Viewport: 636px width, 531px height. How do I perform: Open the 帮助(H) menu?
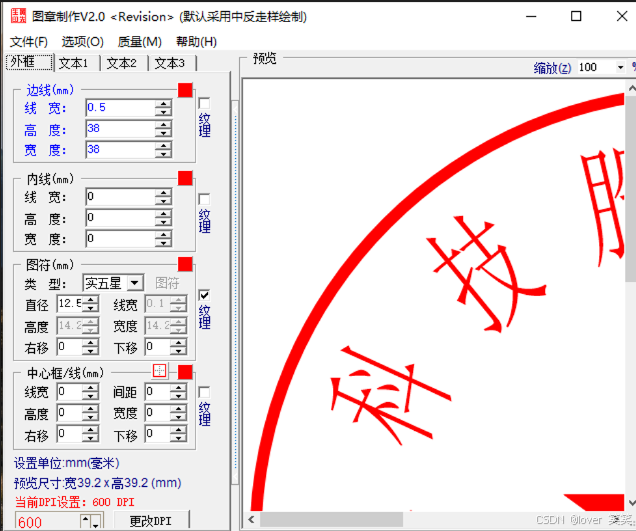pos(196,42)
